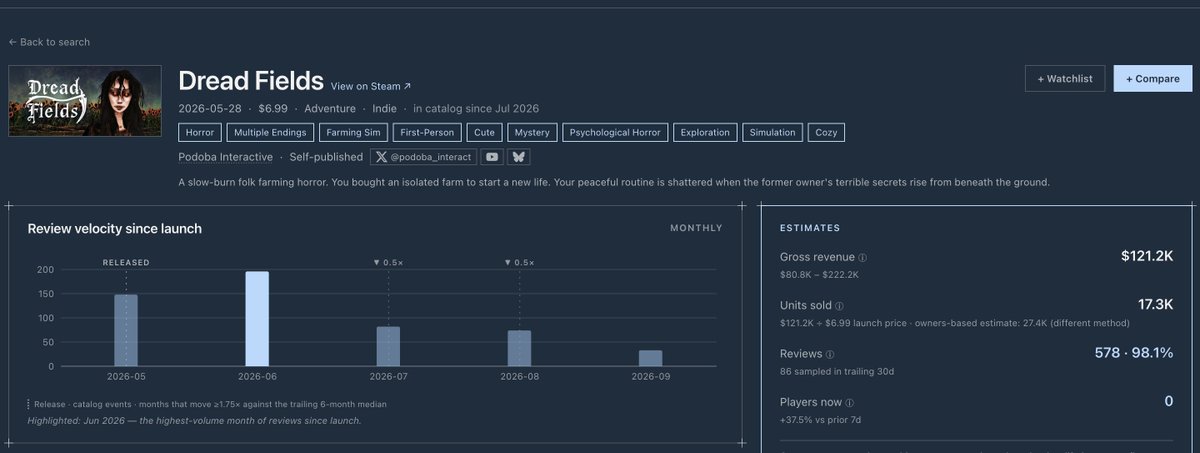
Task: Click the RELEASED marker above the chart
Action: tap(126, 262)
